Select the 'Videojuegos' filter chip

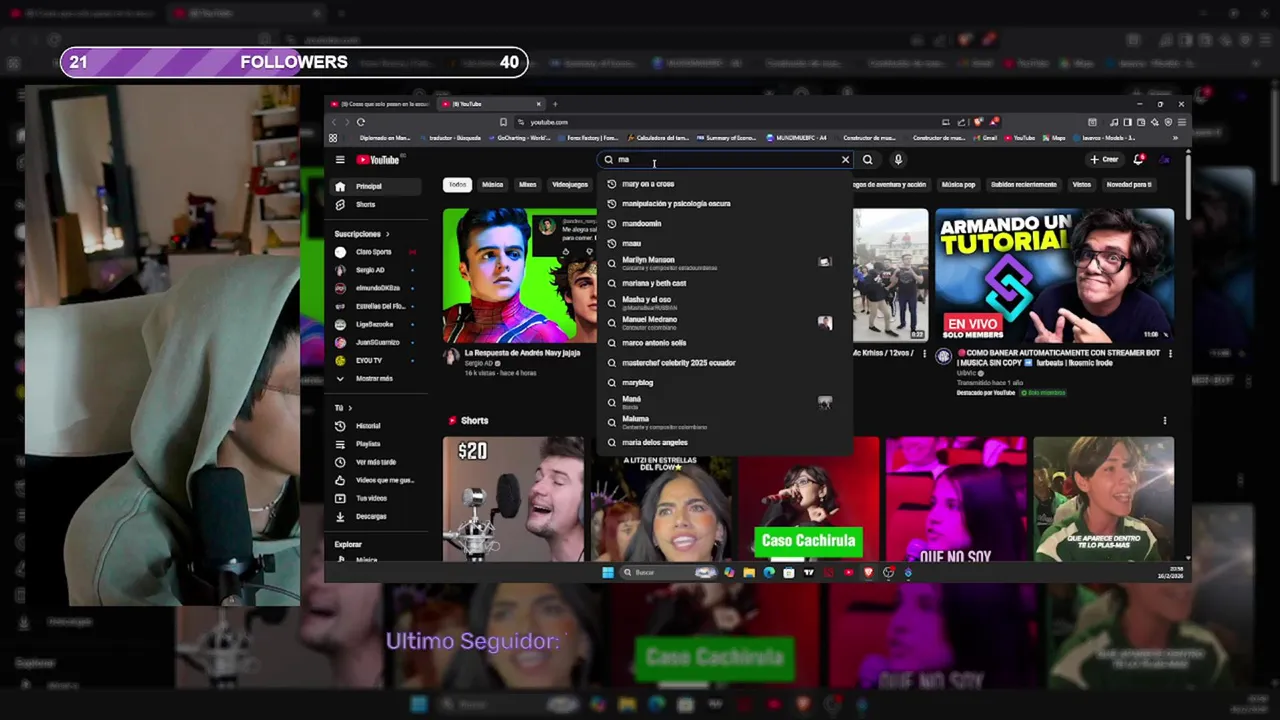(x=570, y=185)
